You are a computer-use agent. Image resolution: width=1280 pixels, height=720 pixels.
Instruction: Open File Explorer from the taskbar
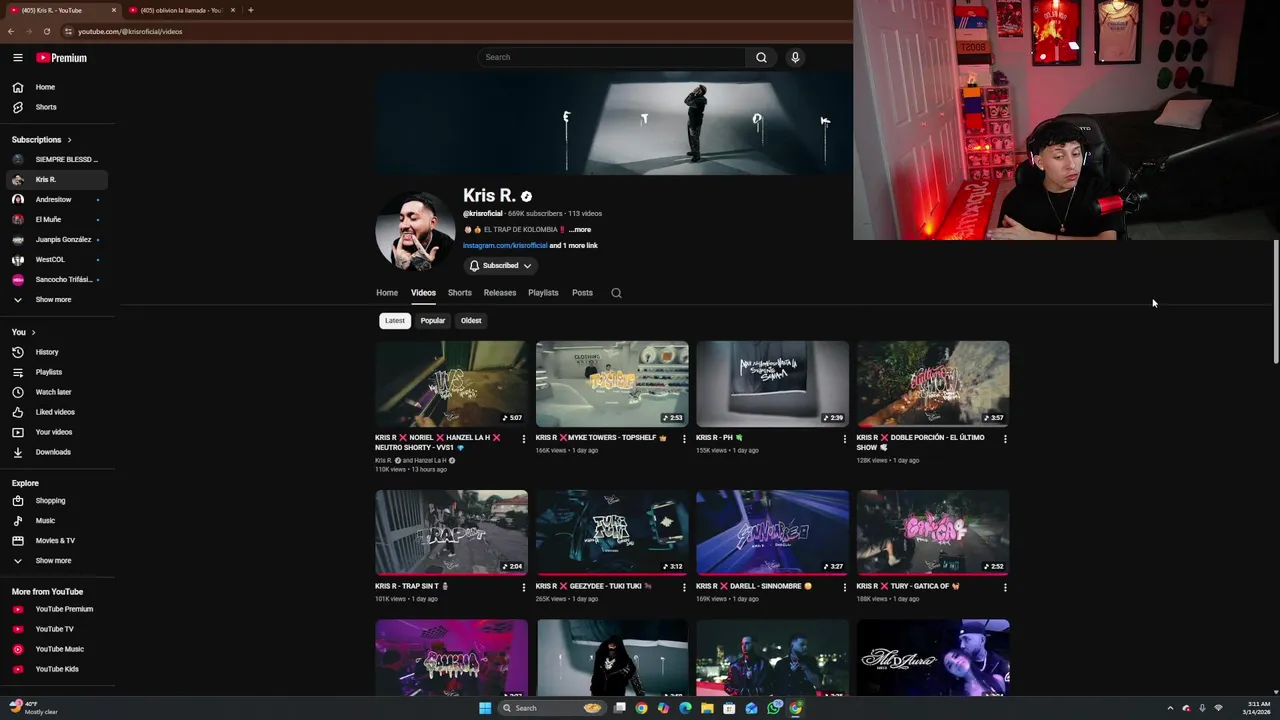[707, 708]
